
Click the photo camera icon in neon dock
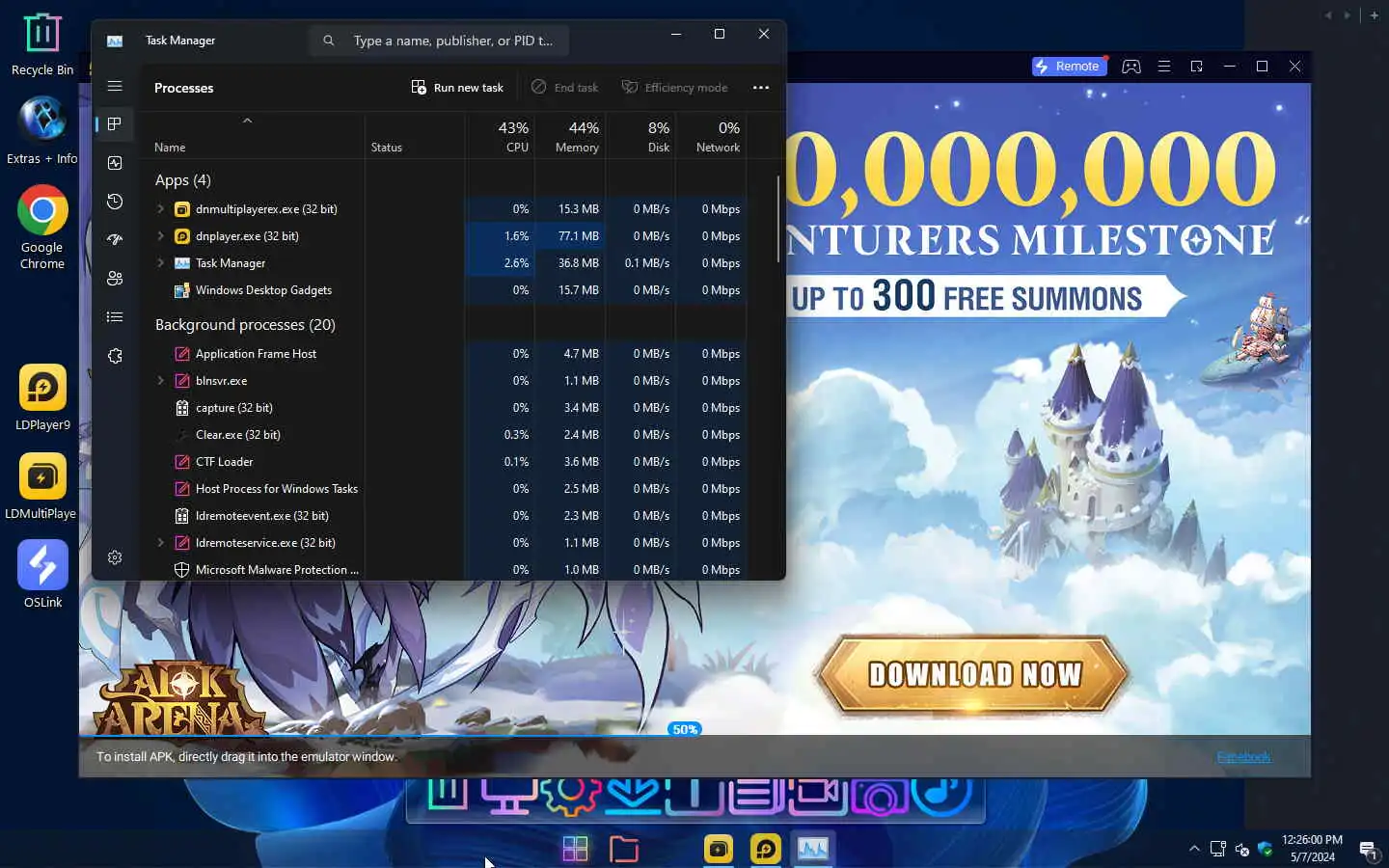(x=879, y=797)
